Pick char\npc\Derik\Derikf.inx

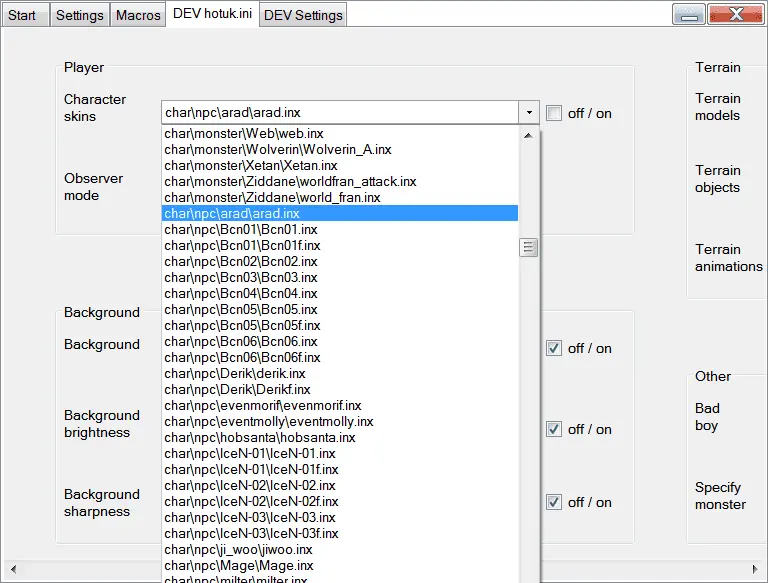340,389
